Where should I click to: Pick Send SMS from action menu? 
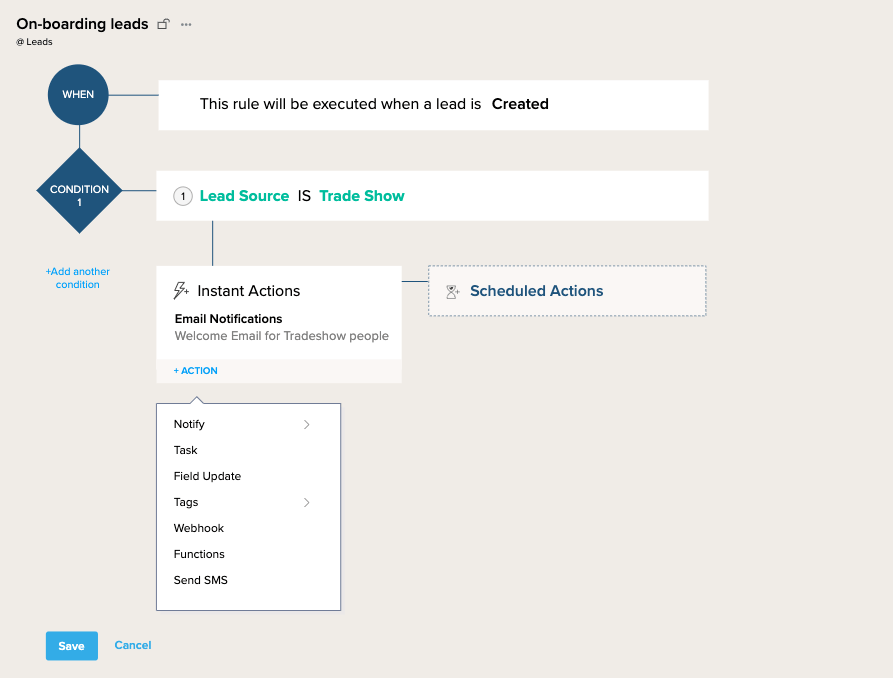201,580
